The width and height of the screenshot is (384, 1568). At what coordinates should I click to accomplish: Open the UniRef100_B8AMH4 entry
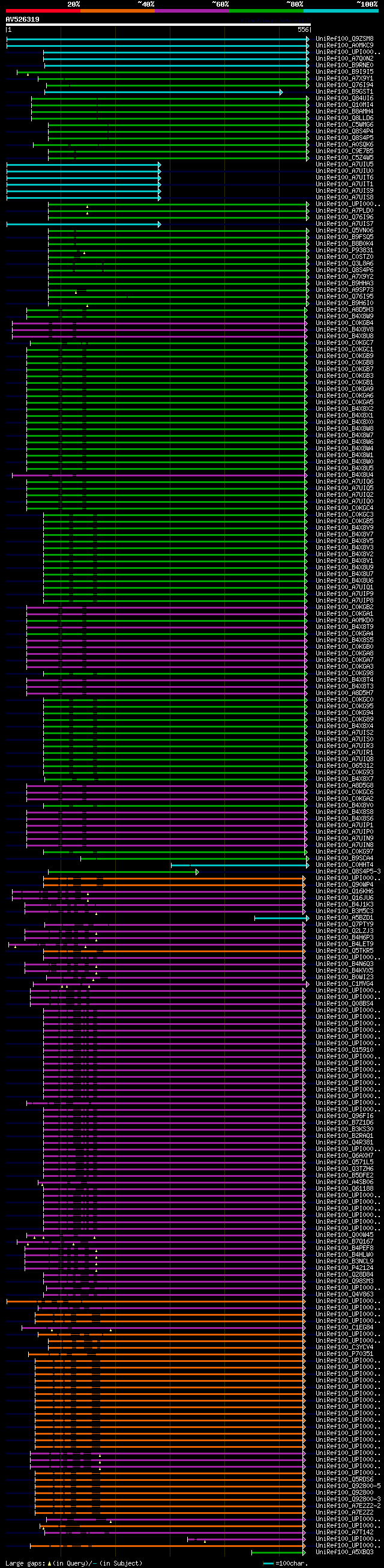click(344, 111)
